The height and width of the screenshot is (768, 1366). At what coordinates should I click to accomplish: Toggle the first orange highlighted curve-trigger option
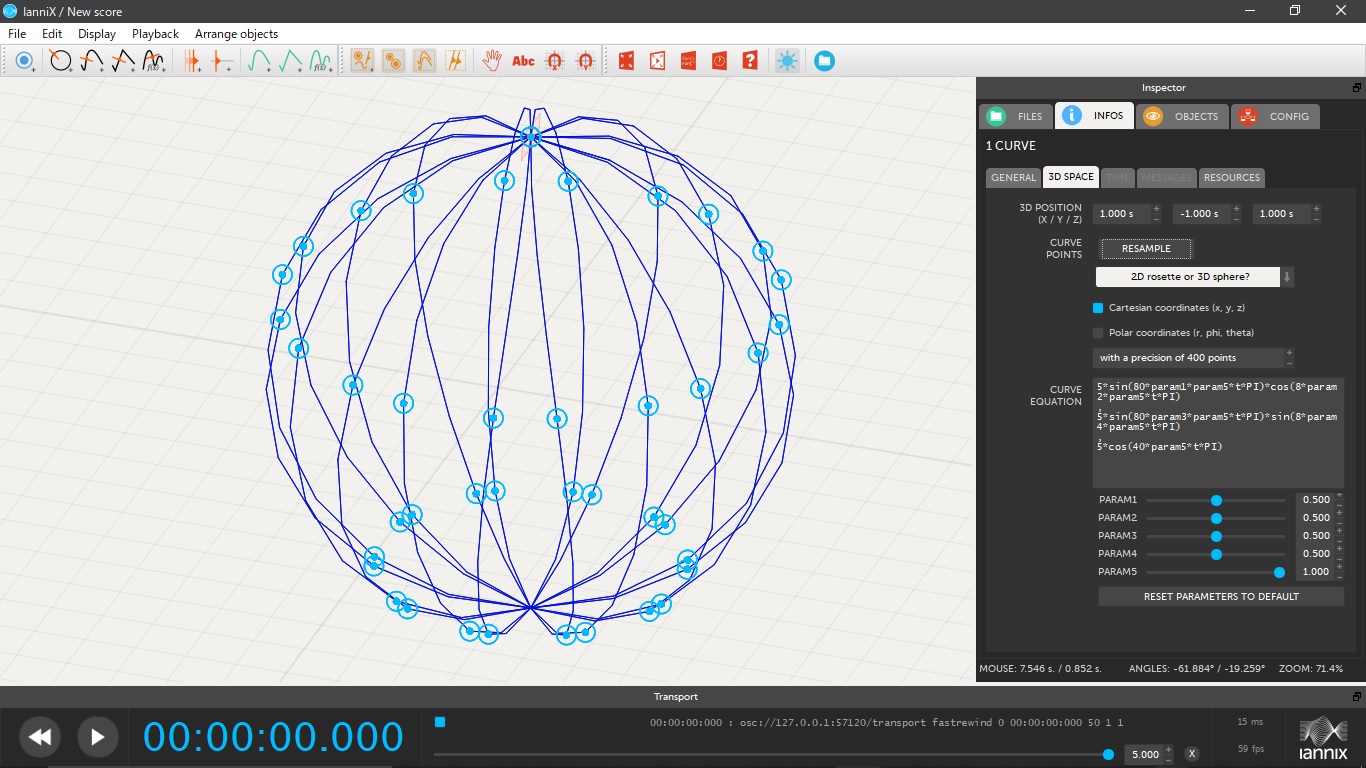[362, 61]
